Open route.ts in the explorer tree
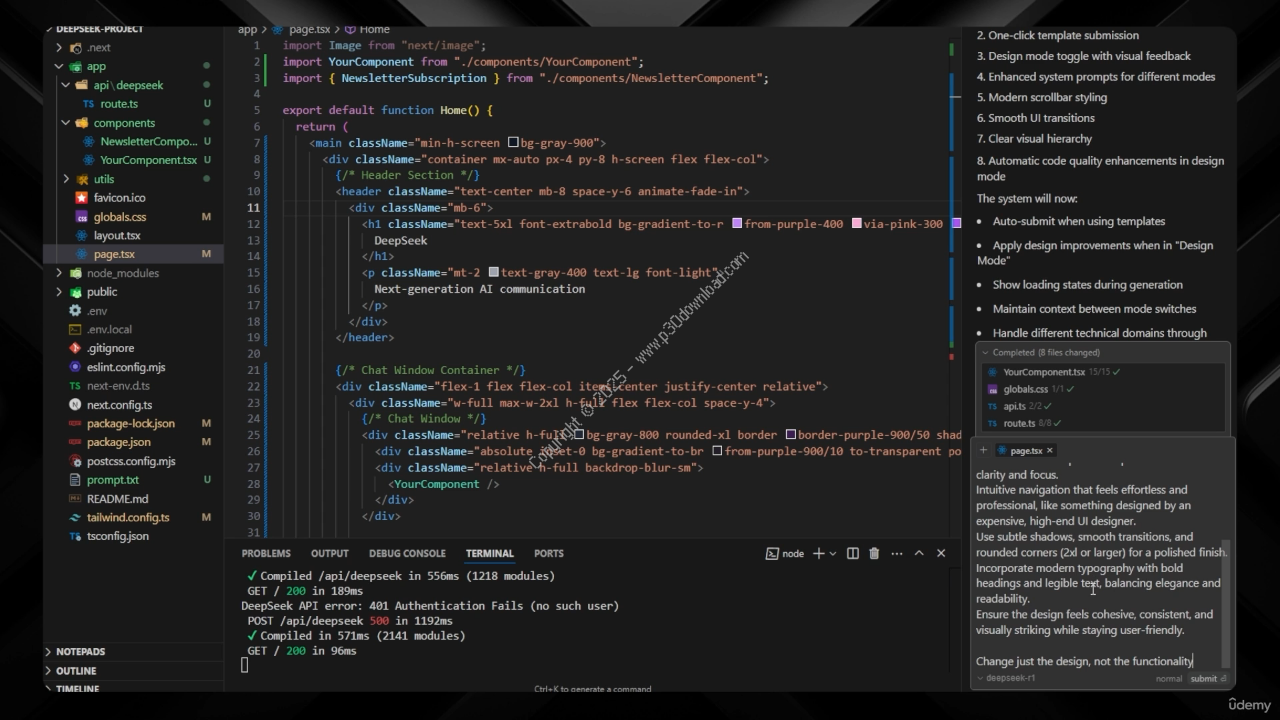The width and height of the screenshot is (1280, 720). tap(119, 104)
